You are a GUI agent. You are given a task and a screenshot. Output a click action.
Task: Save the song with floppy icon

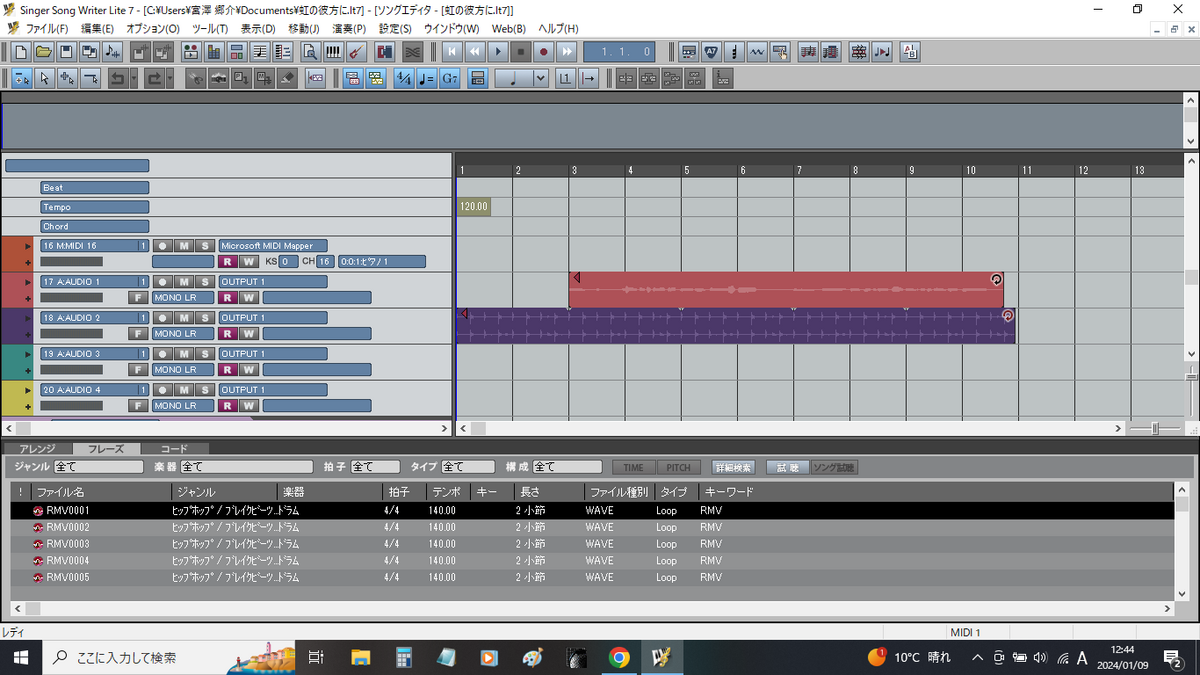tap(67, 51)
